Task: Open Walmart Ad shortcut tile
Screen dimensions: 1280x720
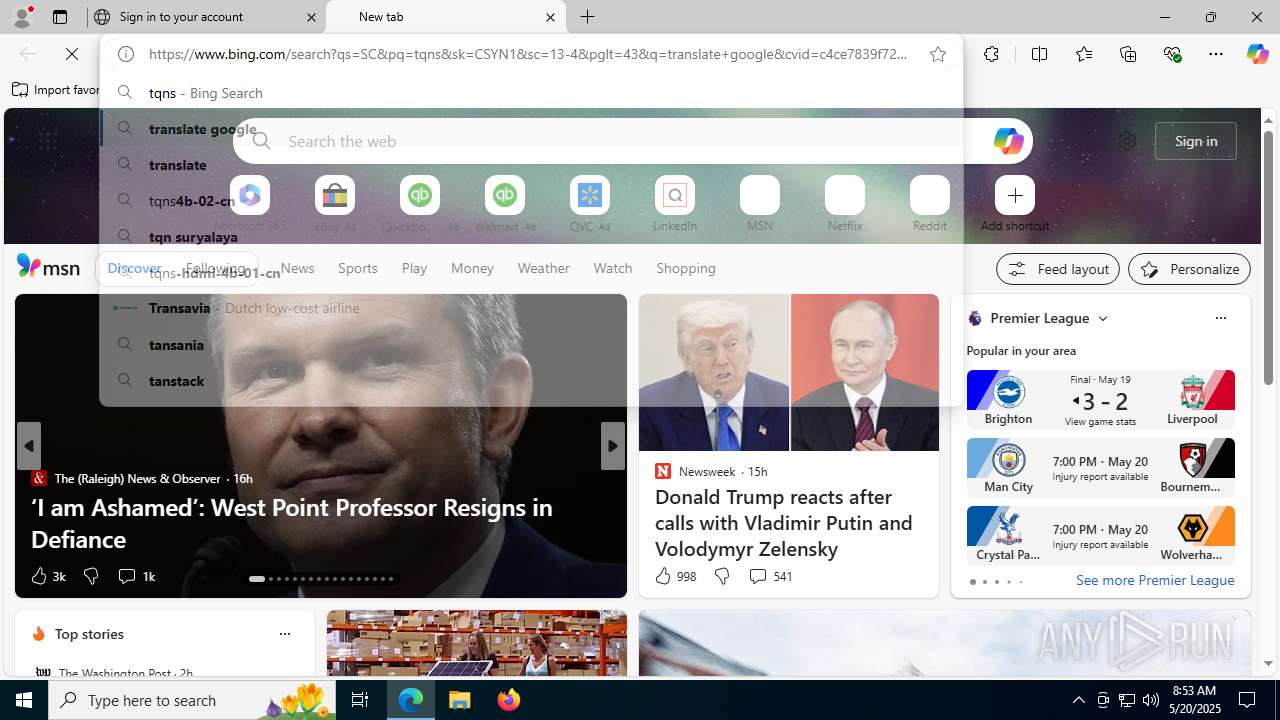Action: (505, 205)
